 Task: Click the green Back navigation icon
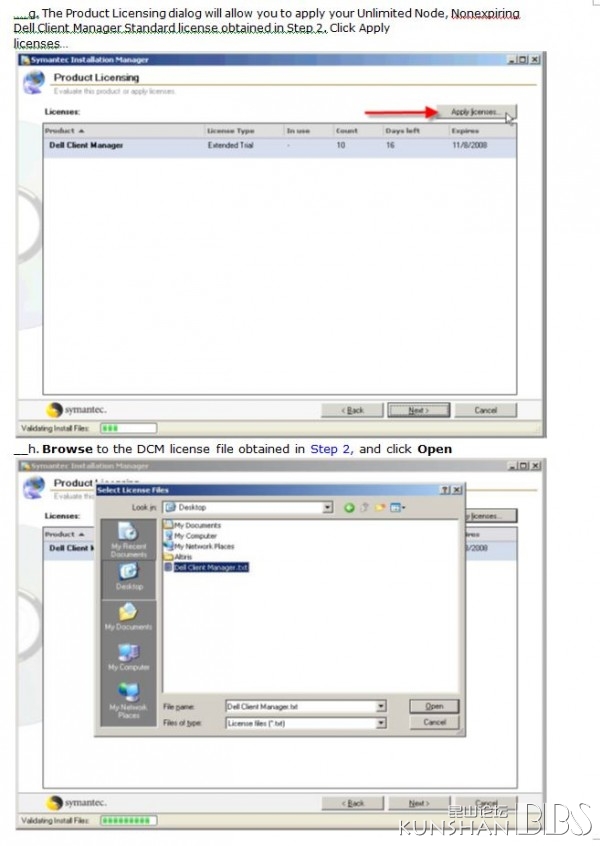(x=350, y=508)
